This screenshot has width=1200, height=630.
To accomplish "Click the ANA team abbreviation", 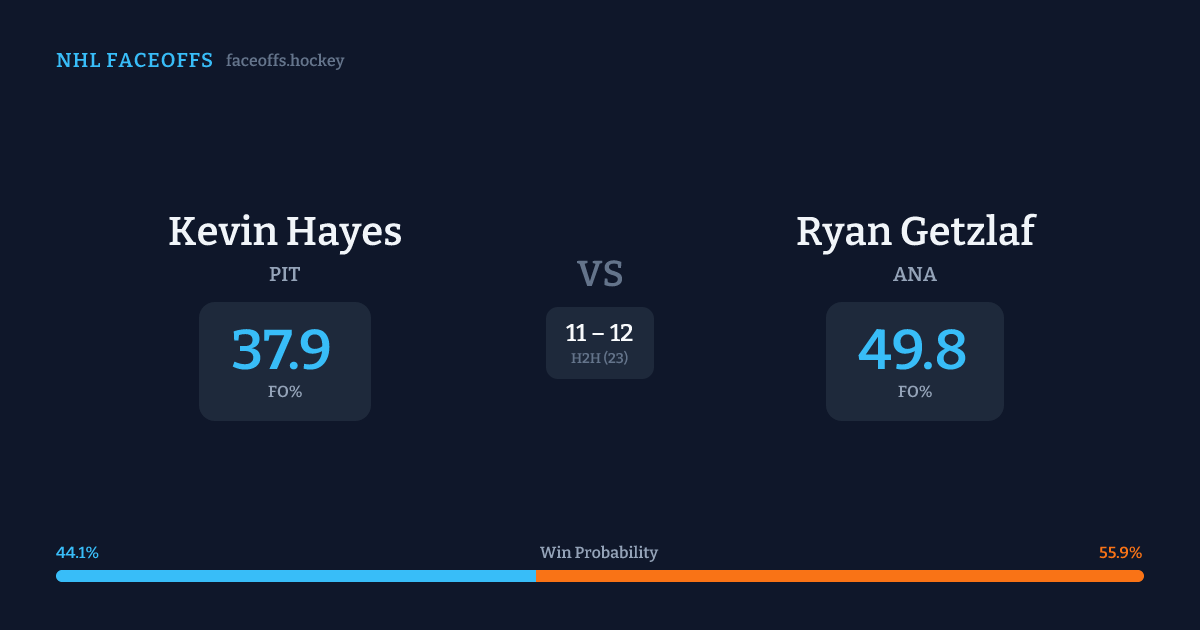I will click(915, 274).
